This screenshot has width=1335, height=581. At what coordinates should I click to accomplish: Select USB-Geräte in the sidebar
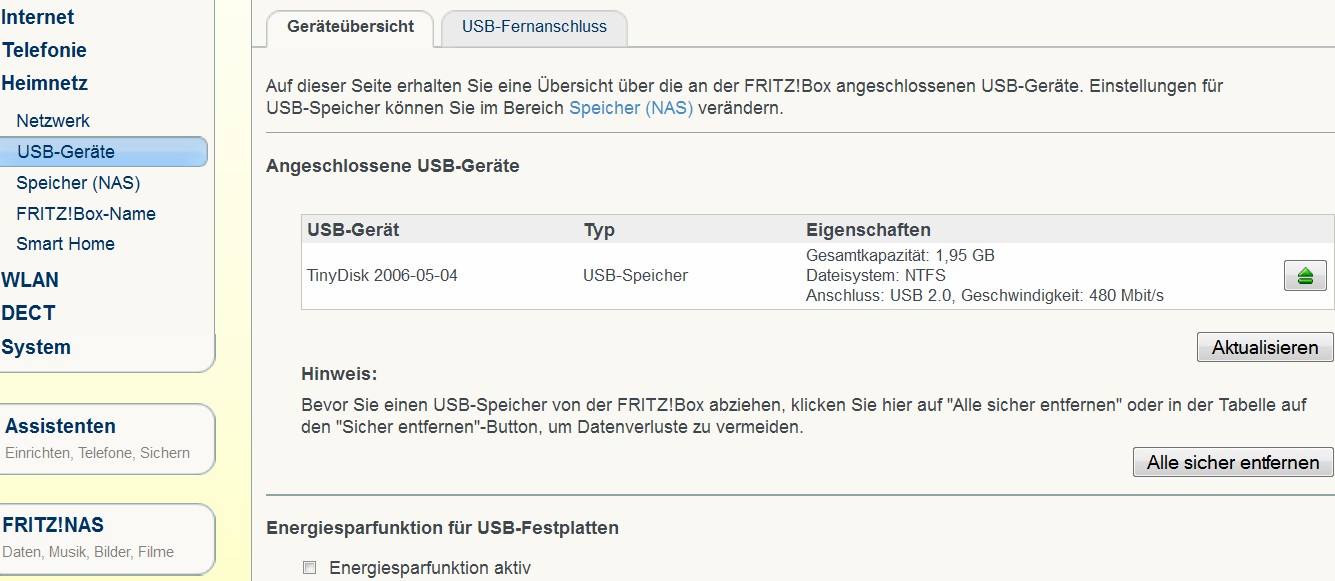tap(66, 152)
